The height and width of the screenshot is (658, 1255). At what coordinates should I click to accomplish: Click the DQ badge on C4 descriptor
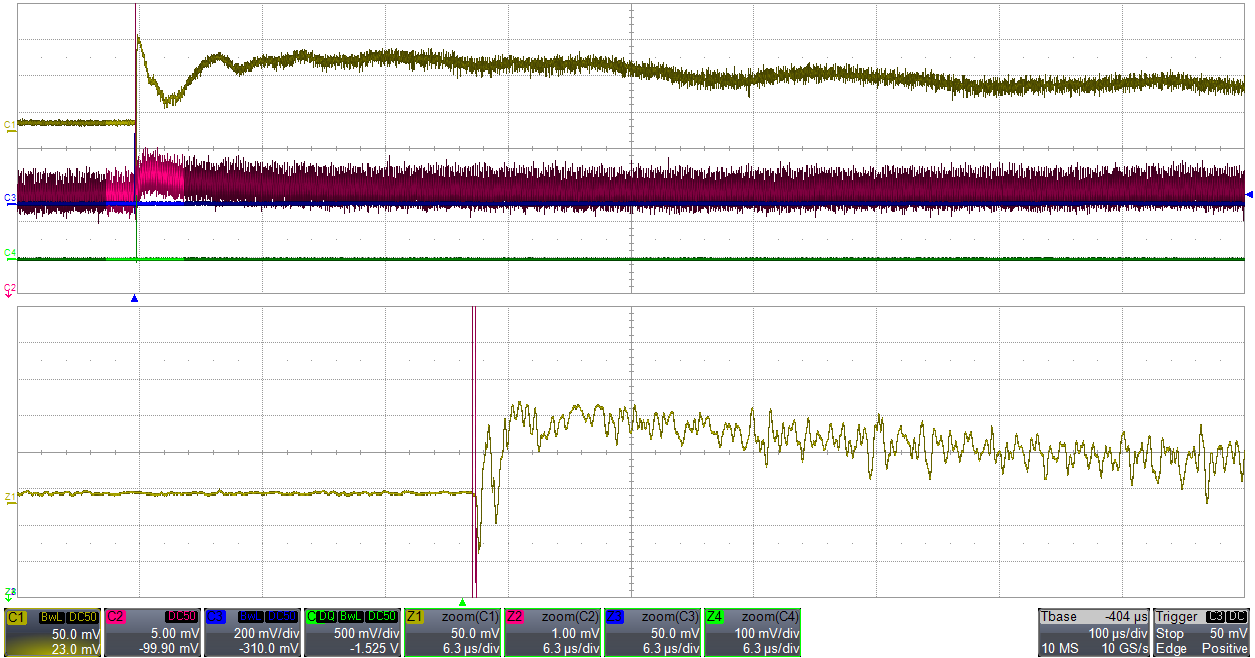[x=326, y=617]
